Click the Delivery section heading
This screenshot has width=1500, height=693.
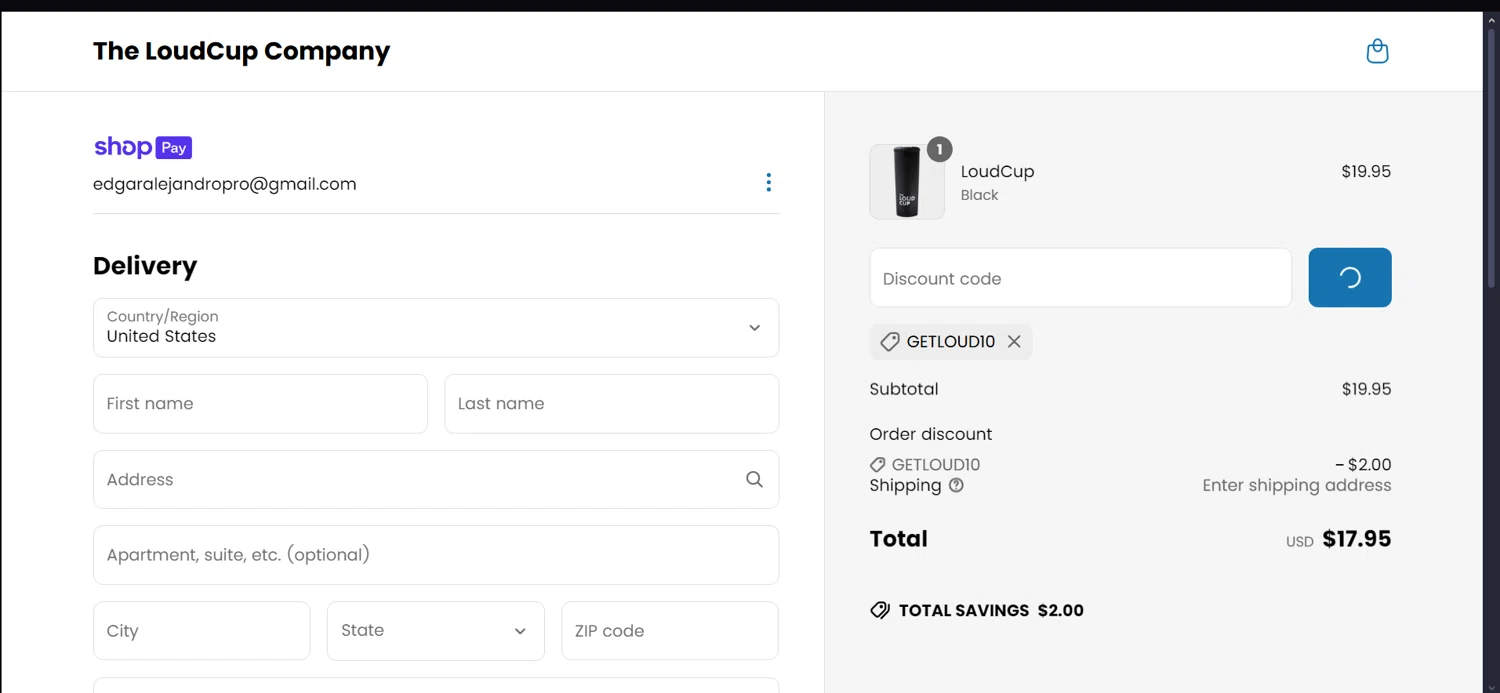pyautogui.click(x=145, y=266)
